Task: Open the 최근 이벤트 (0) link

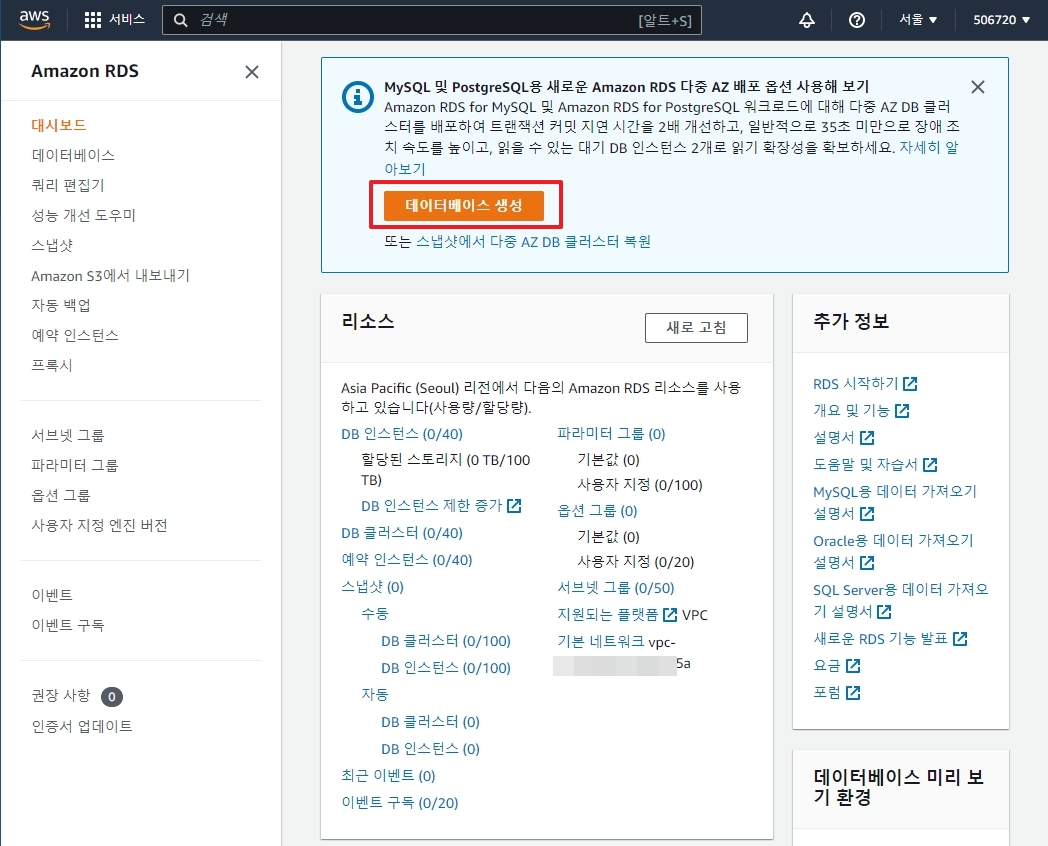Action: point(388,776)
